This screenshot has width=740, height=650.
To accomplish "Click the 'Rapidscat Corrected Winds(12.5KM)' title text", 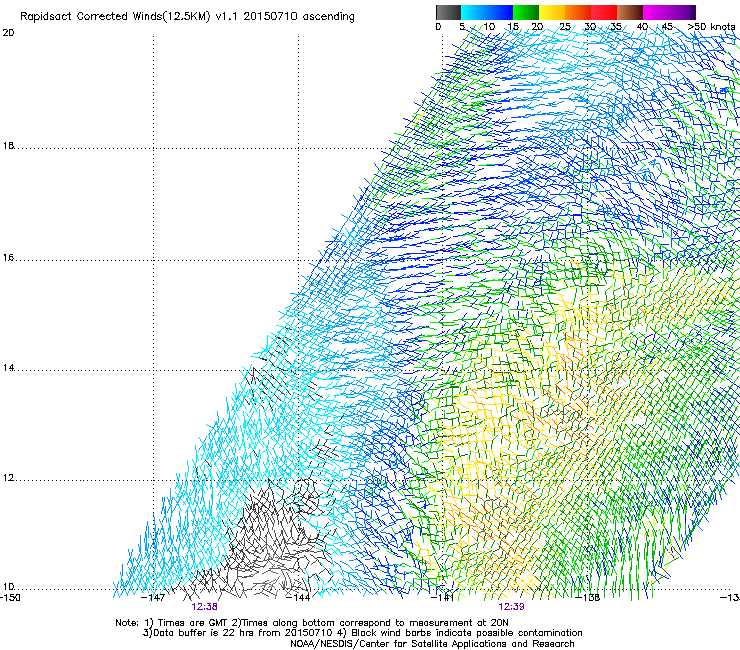I will pos(115,17).
